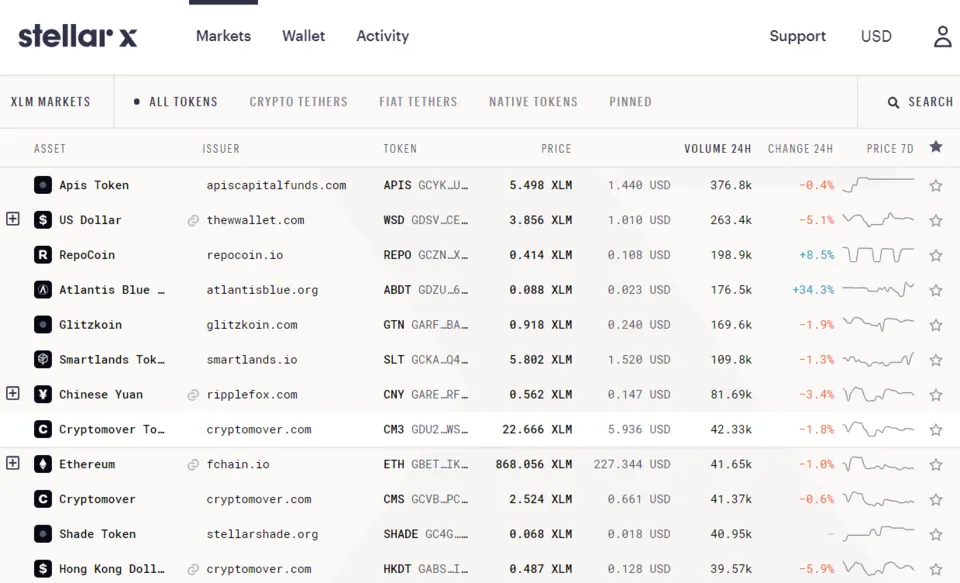This screenshot has height=583, width=960.
Task: Click the StellarX logo
Action: pyautogui.click(x=78, y=36)
